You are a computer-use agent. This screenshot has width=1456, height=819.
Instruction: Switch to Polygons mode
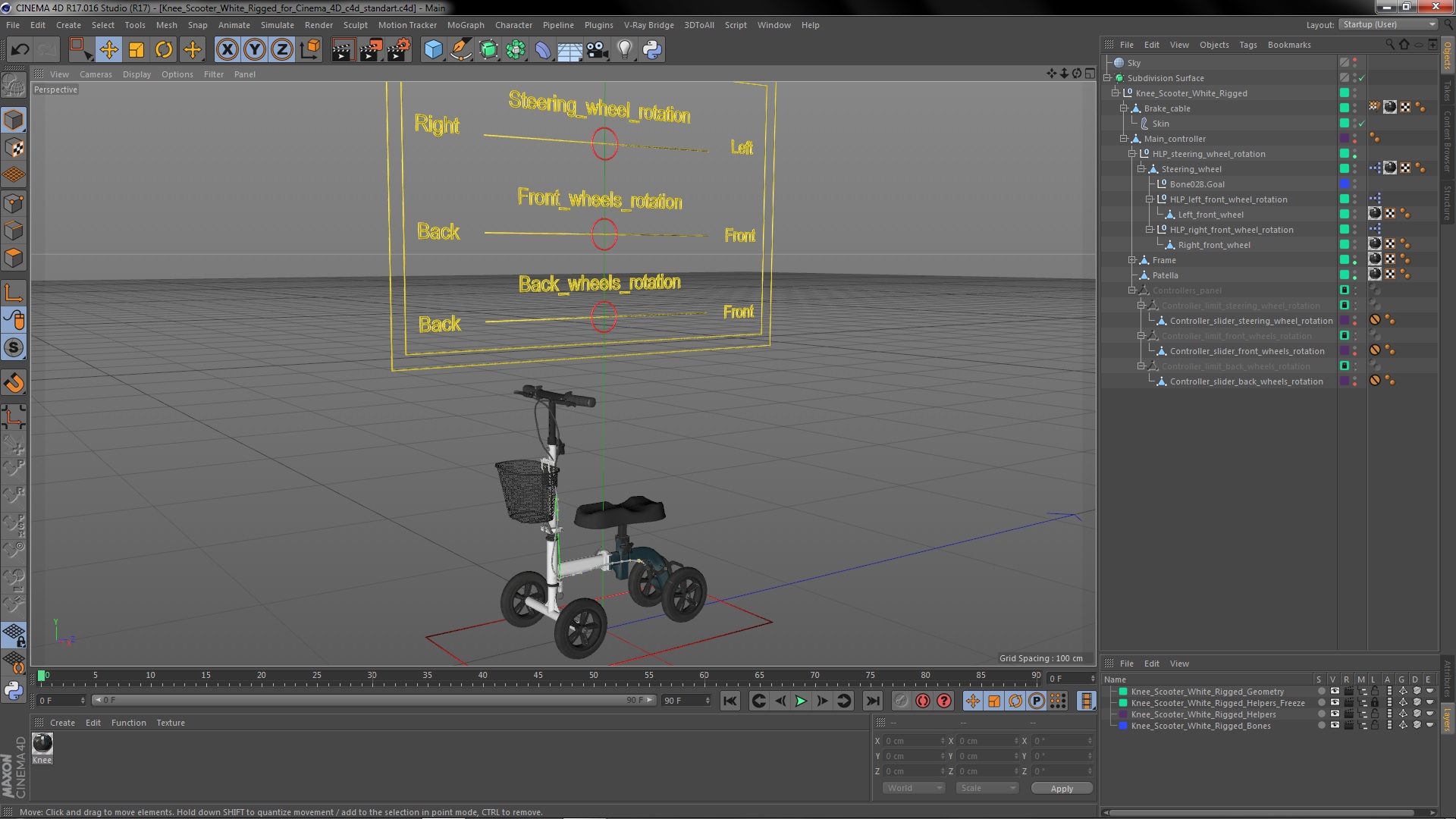coord(14,258)
